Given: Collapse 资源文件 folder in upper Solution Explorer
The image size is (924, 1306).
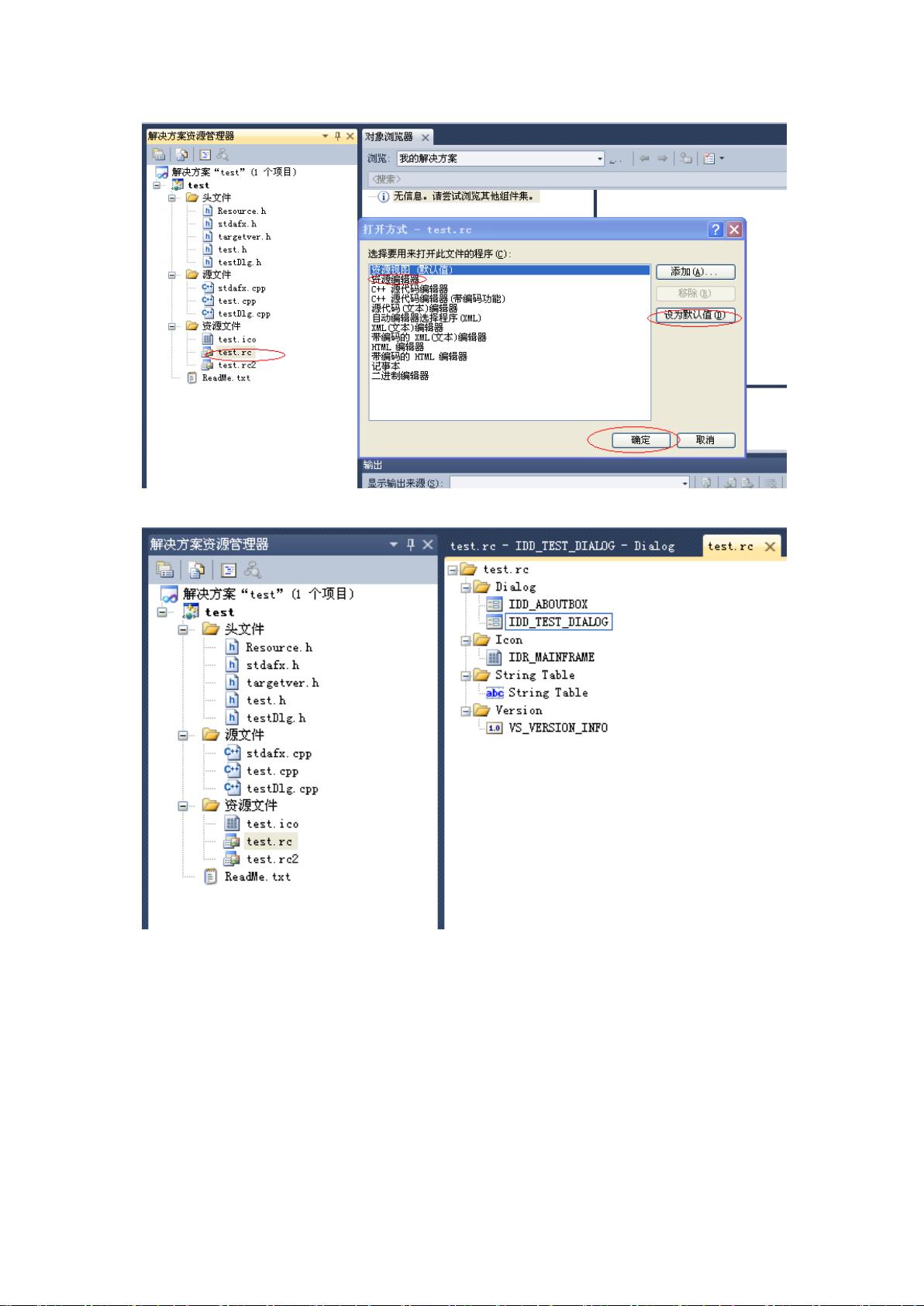Looking at the screenshot, I should [172, 326].
